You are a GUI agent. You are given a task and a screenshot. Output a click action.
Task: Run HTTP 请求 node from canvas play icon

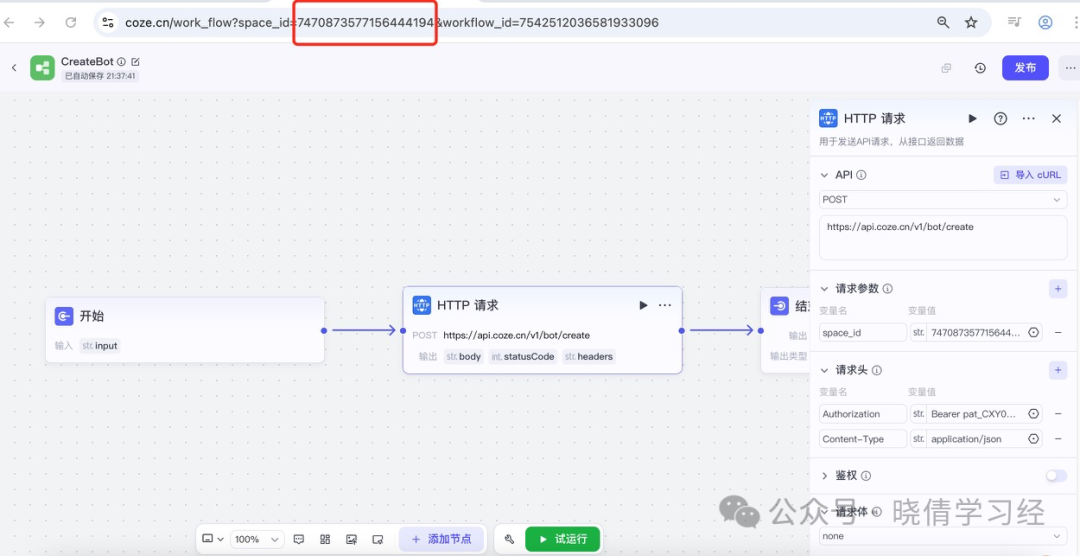coord(643,305)
